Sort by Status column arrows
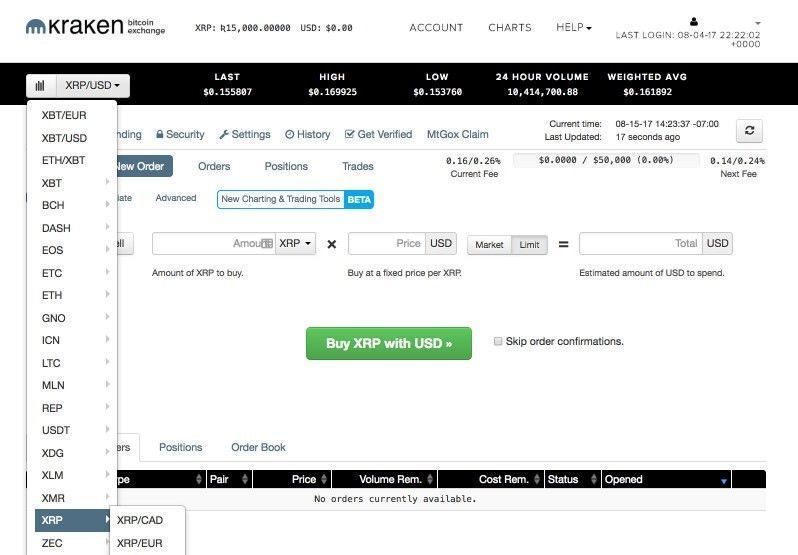This screenshot has height=555, width=798. (x=593, y=479)
